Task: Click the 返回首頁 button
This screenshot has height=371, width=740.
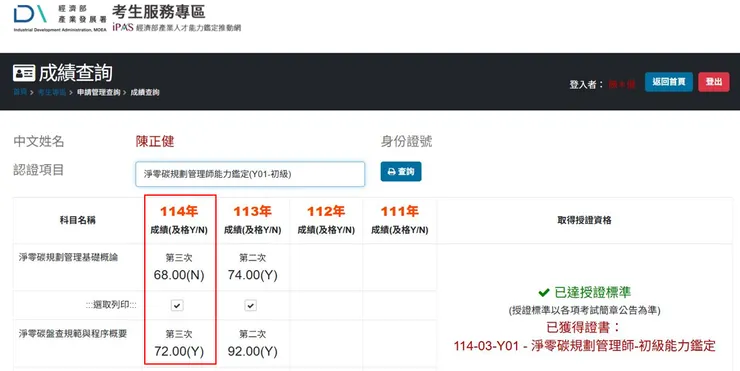Action: [669, 82]
